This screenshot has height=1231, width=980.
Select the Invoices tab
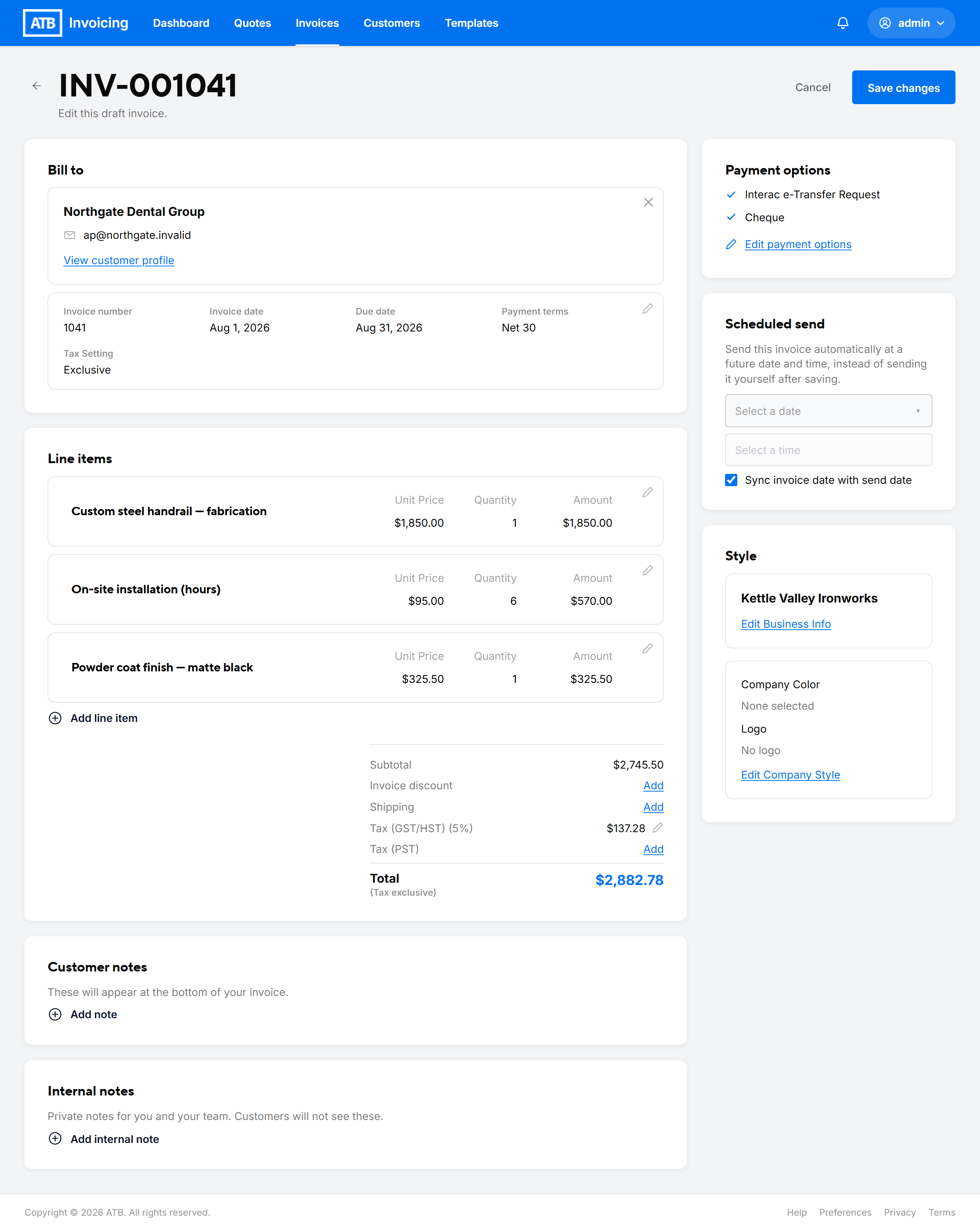click(x=317, y=23)
